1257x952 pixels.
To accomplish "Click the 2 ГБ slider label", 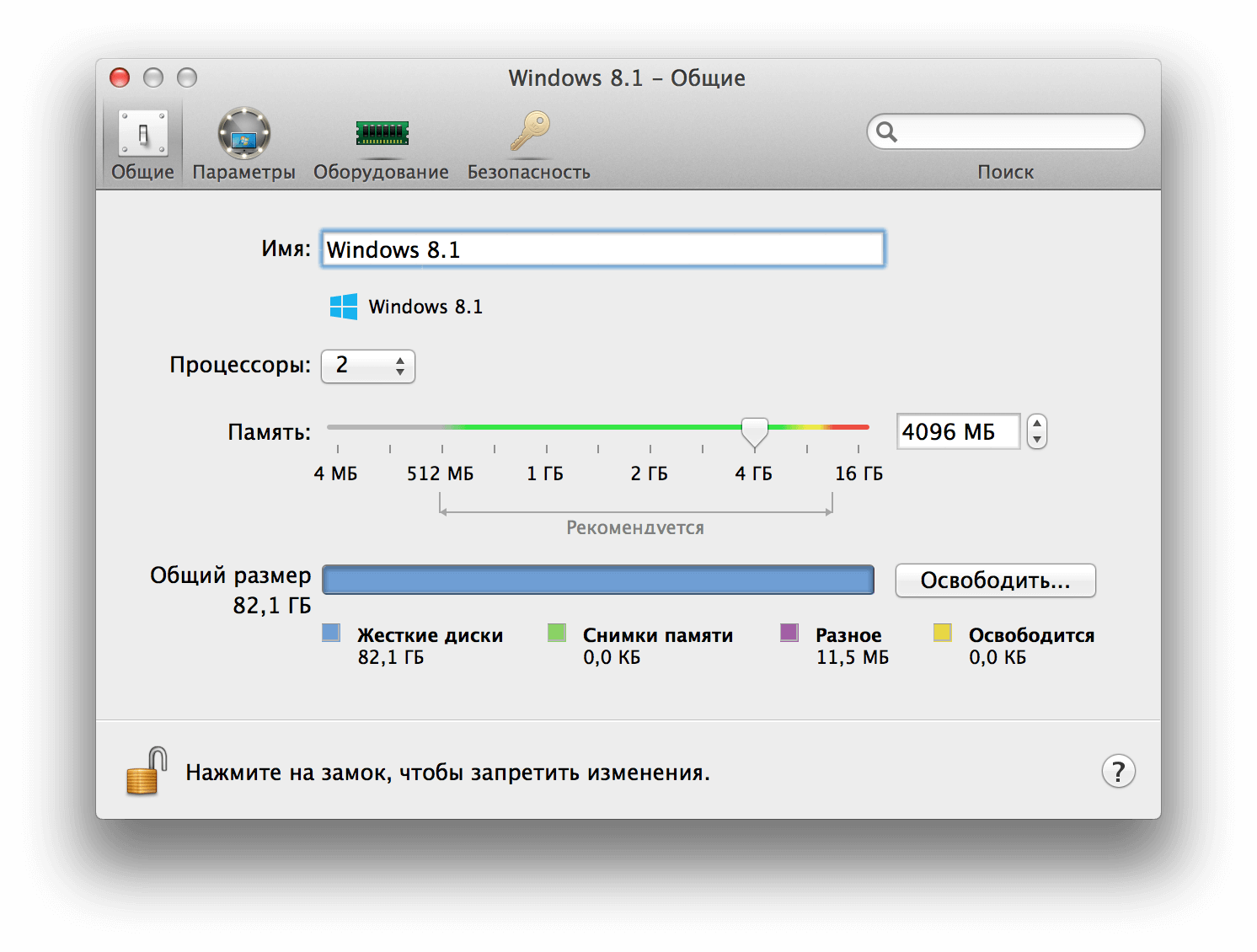I will [x=649, y=473].
